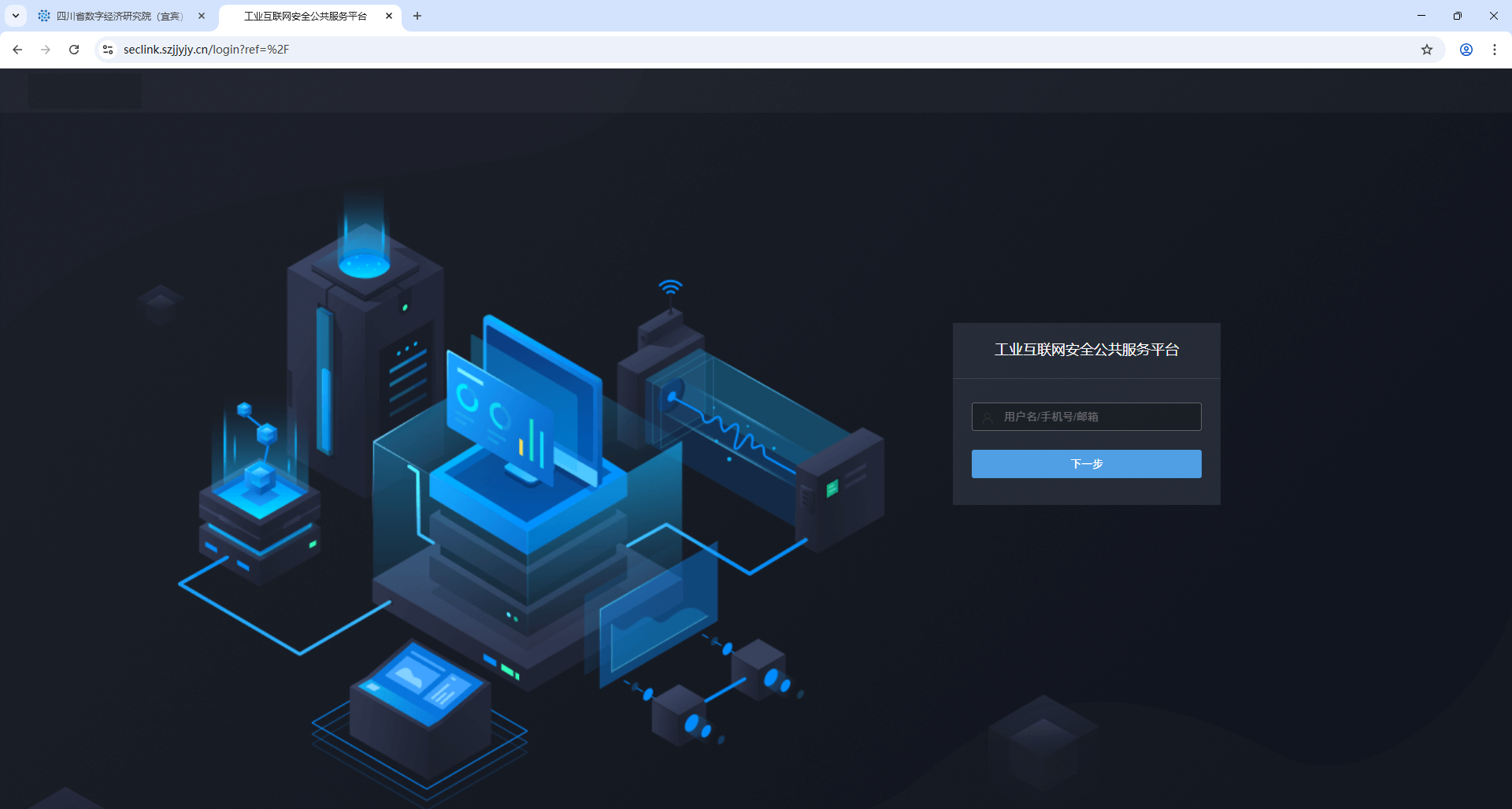Image resolution: width=1512 pixels, height=809 pixels.
Task: Open the Chrome profile menu
Action: tap(1466, 50)
